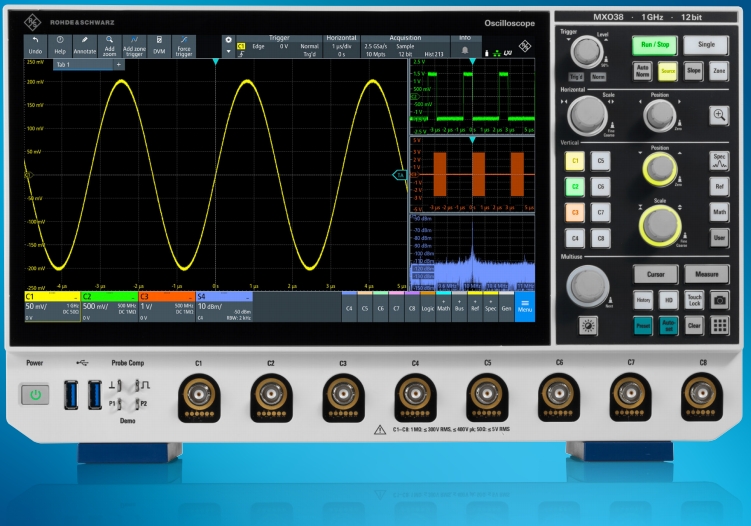Open the Annotate pencil tool
This screenshot has width=751, height=526.
click(84, 45)
